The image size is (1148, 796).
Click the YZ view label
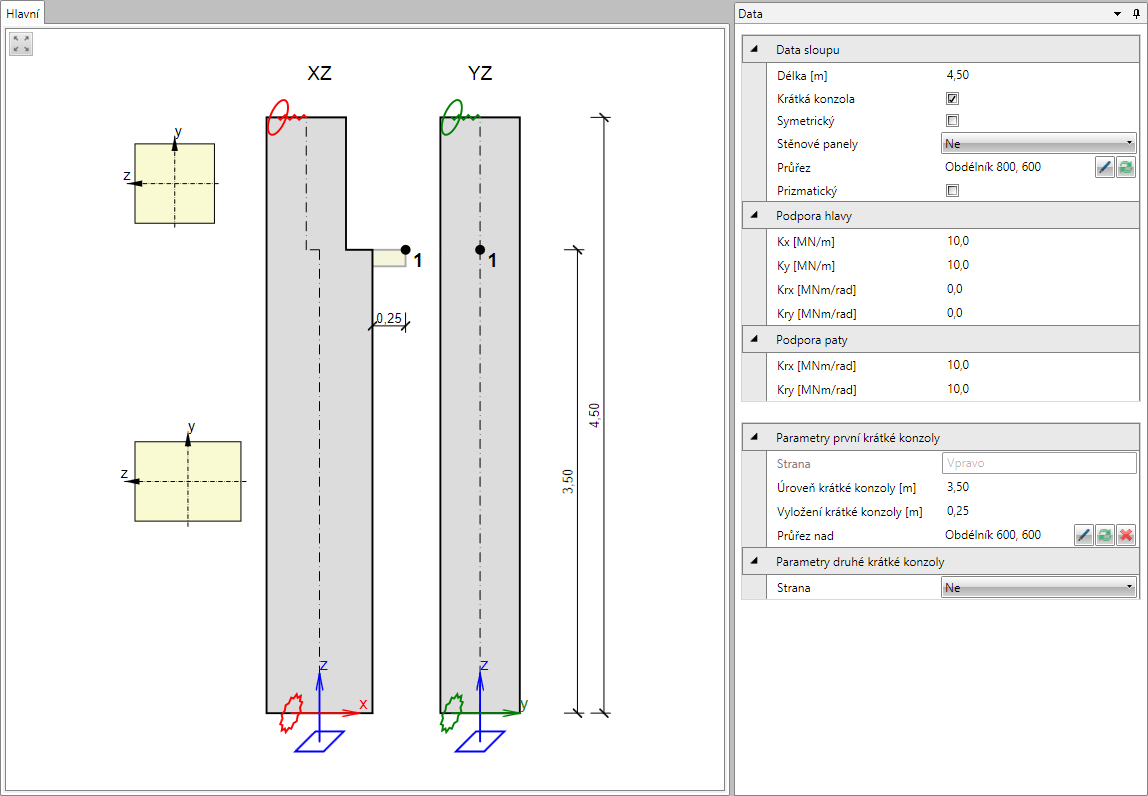point(480,73)
